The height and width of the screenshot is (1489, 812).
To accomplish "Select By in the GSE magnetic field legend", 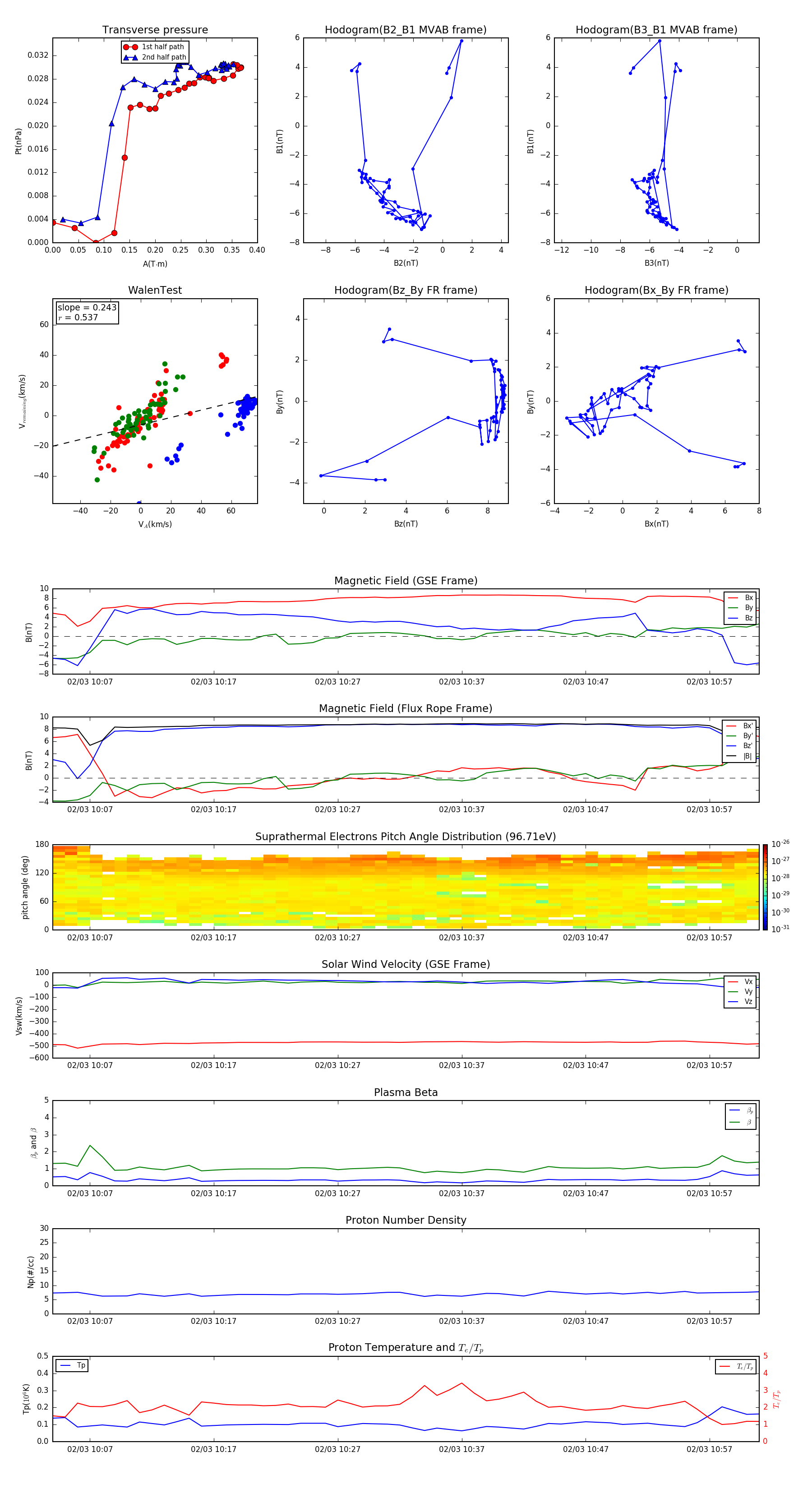I will 741,607.
